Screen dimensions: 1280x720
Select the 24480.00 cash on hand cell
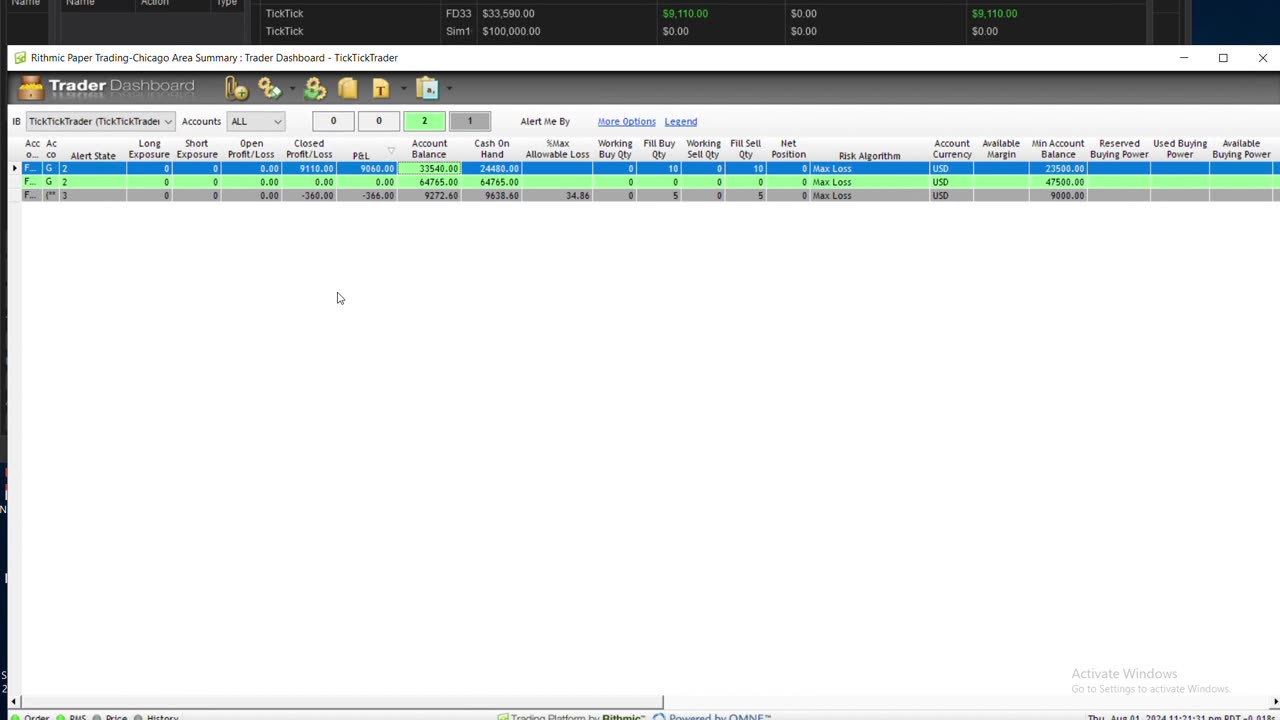click(491, 168)
